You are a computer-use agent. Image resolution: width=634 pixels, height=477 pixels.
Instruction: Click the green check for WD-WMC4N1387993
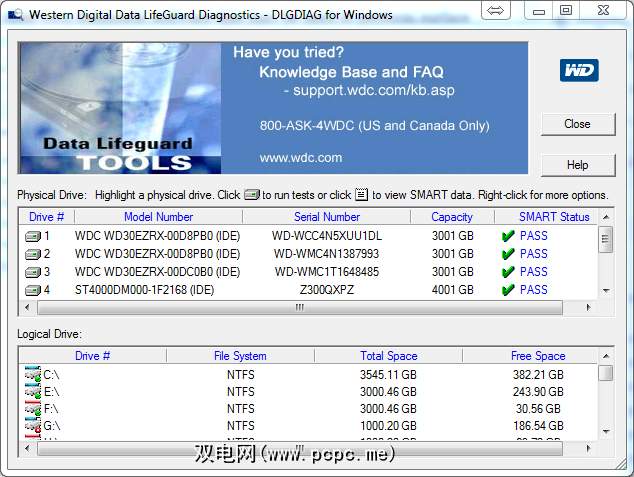508,254
